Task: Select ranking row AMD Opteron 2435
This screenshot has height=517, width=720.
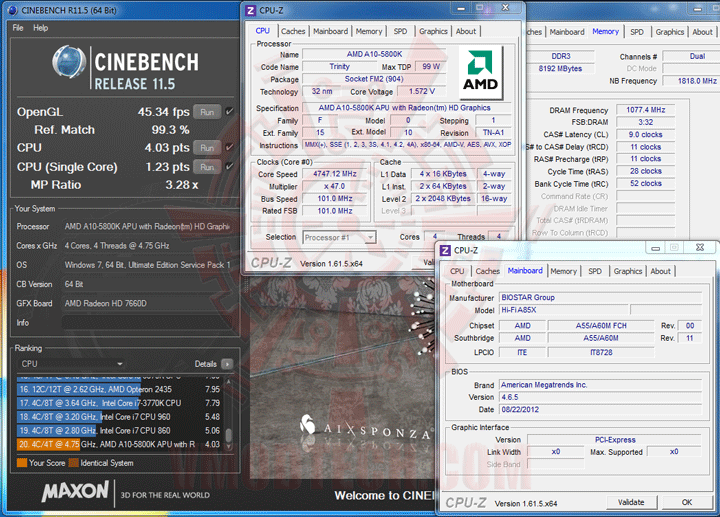Action: pos(120,389)
